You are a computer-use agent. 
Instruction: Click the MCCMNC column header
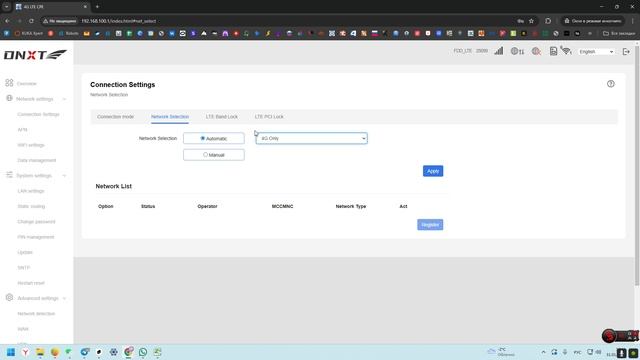click(282, 207)
